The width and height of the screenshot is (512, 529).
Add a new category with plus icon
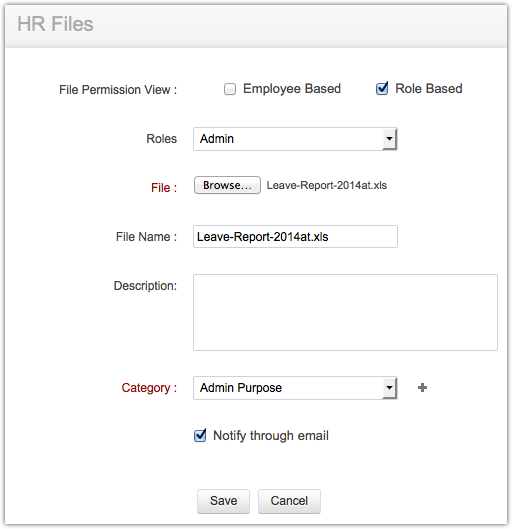pyautogui.click(x=422, y=388)
